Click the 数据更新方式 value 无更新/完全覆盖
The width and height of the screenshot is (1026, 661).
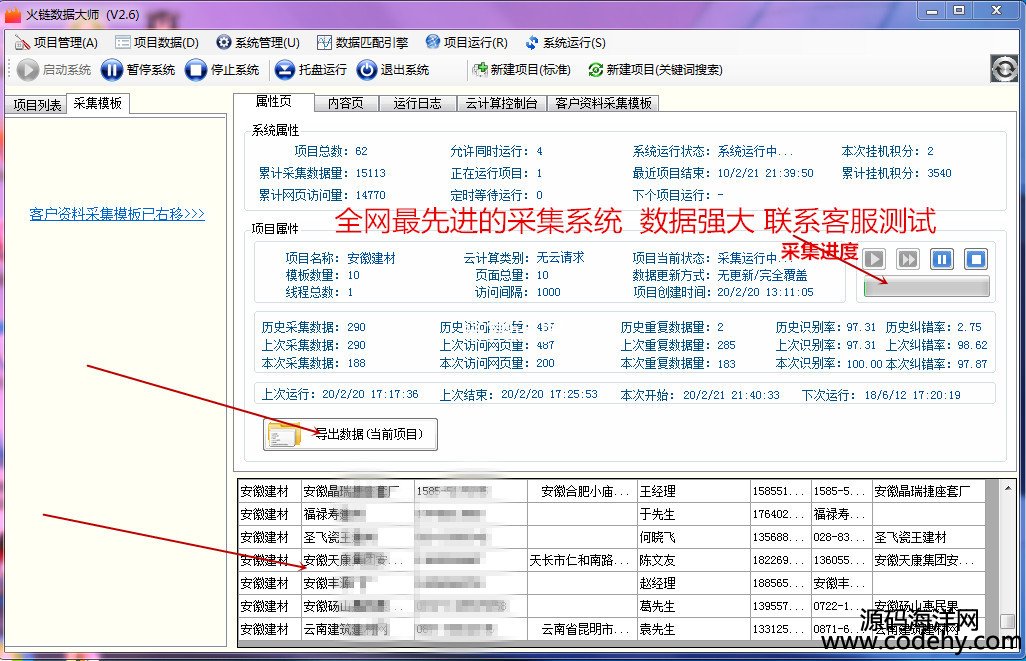coord(762,275)
